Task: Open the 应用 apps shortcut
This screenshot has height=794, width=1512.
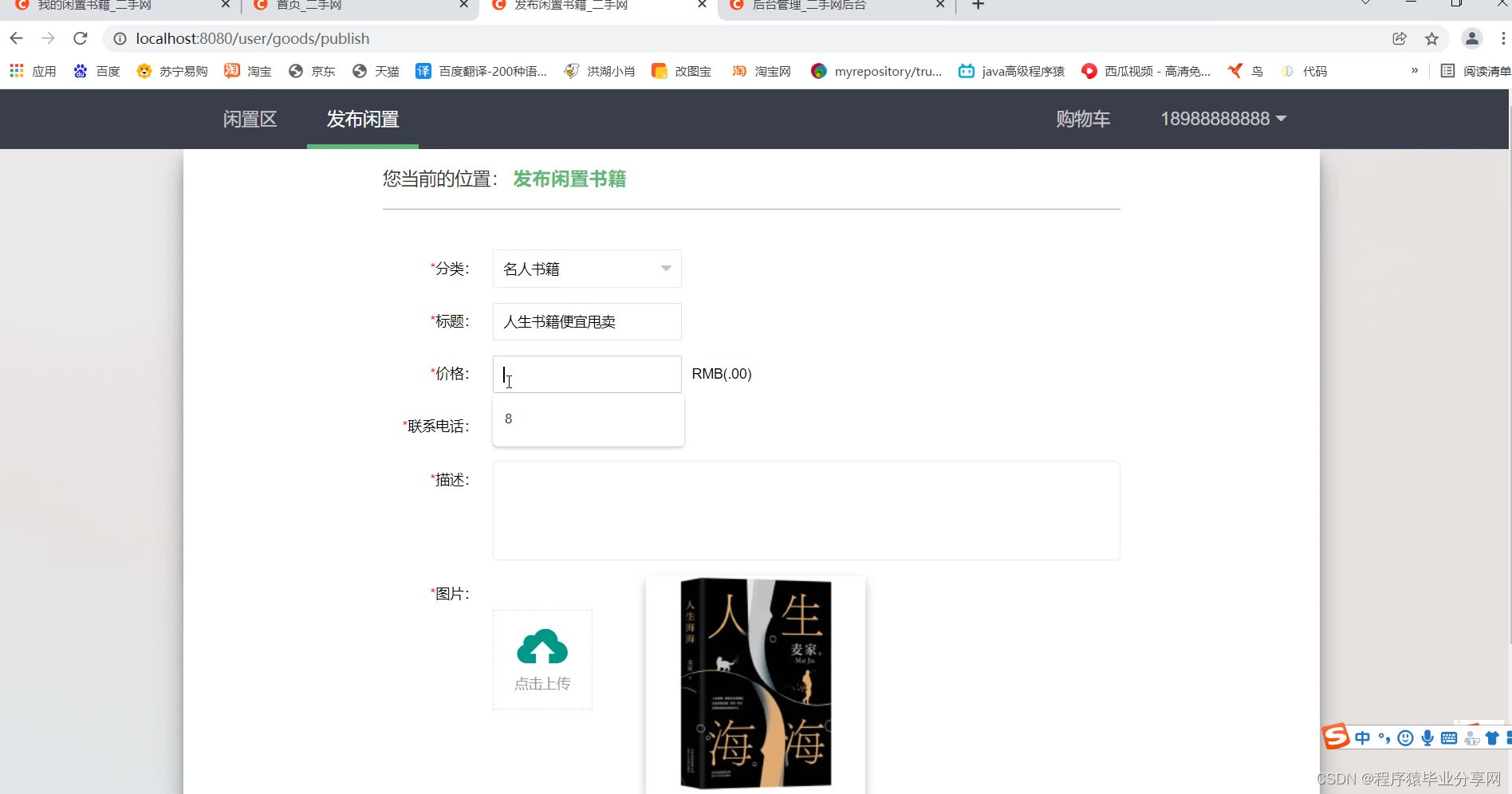Action: click(33, 71)
